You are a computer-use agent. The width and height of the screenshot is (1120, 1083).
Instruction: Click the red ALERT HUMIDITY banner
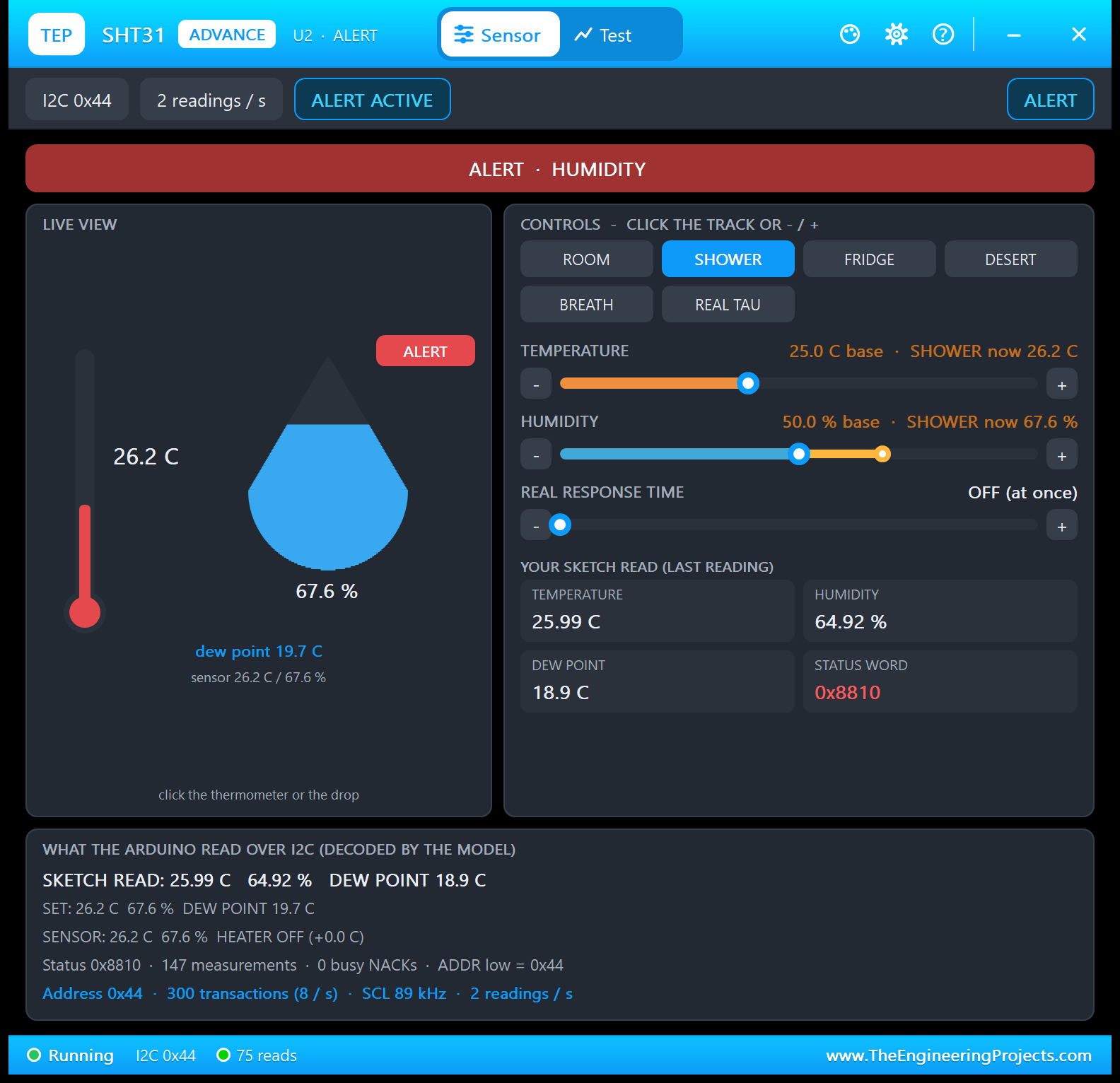tap(560, 168)
